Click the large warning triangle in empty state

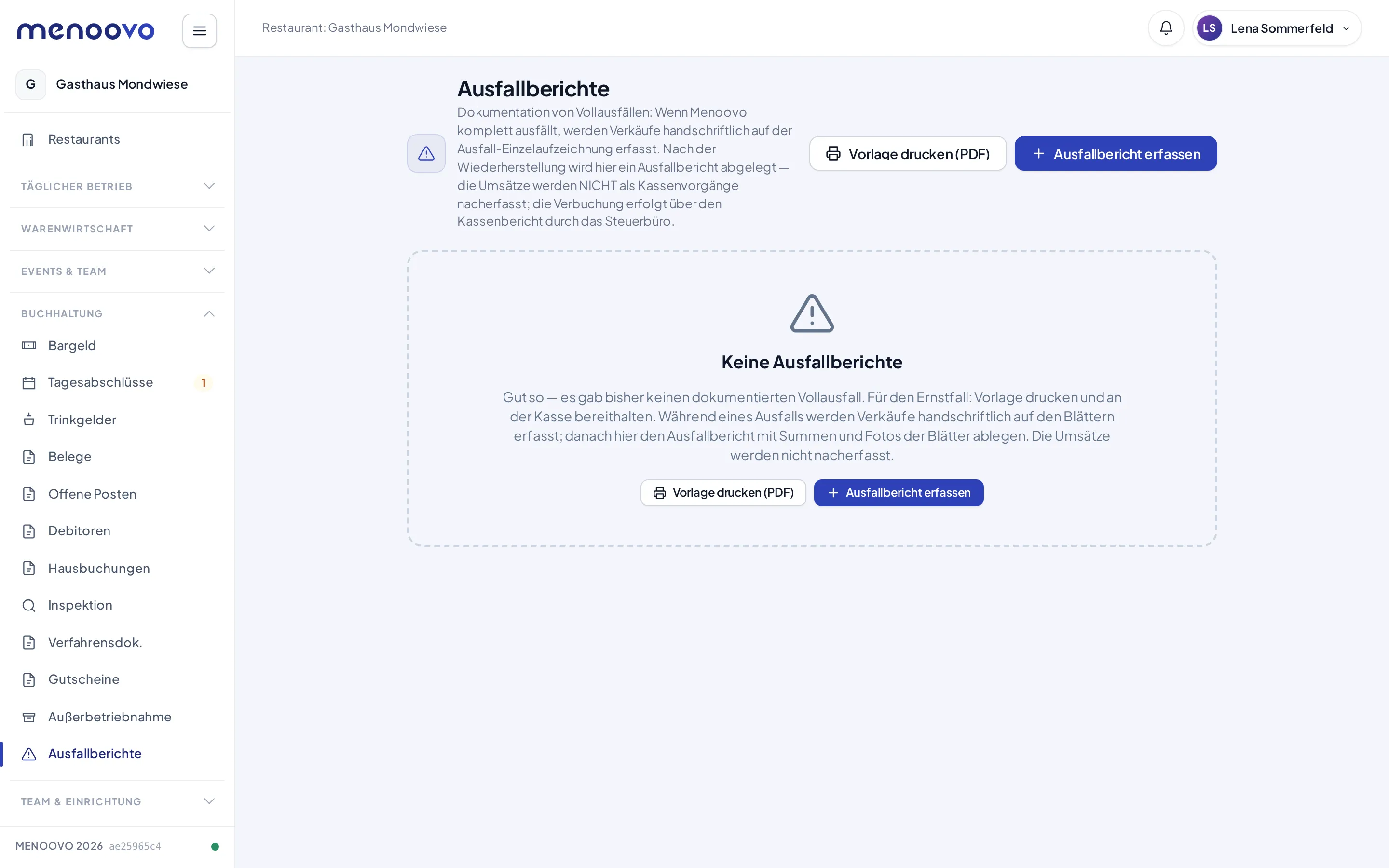(x=812, y=313)
